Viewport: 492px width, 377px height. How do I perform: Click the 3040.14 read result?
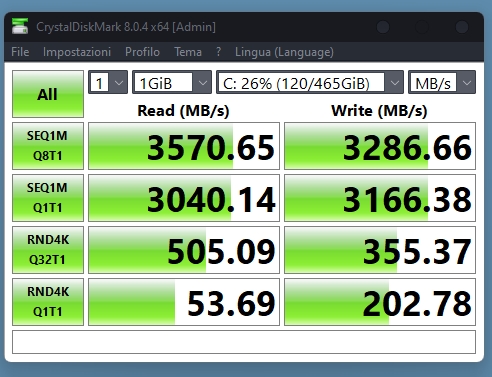[184, 198]
